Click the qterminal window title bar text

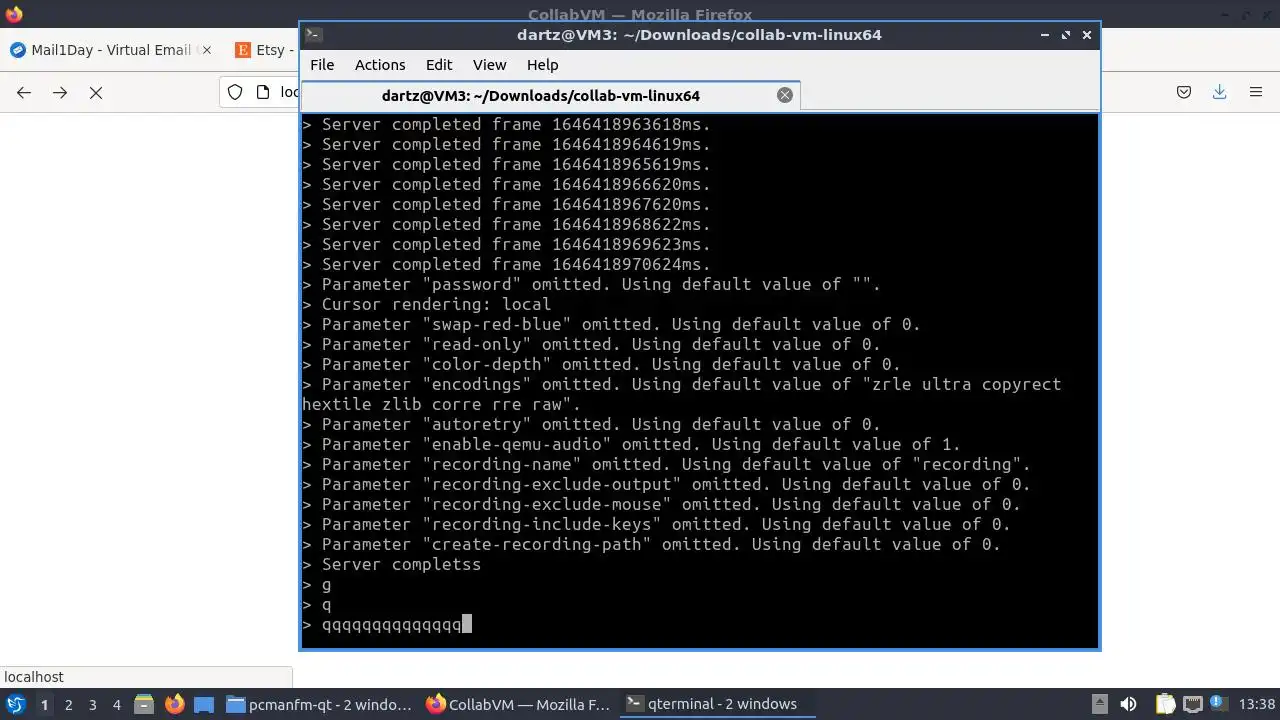tap(699, 34)
